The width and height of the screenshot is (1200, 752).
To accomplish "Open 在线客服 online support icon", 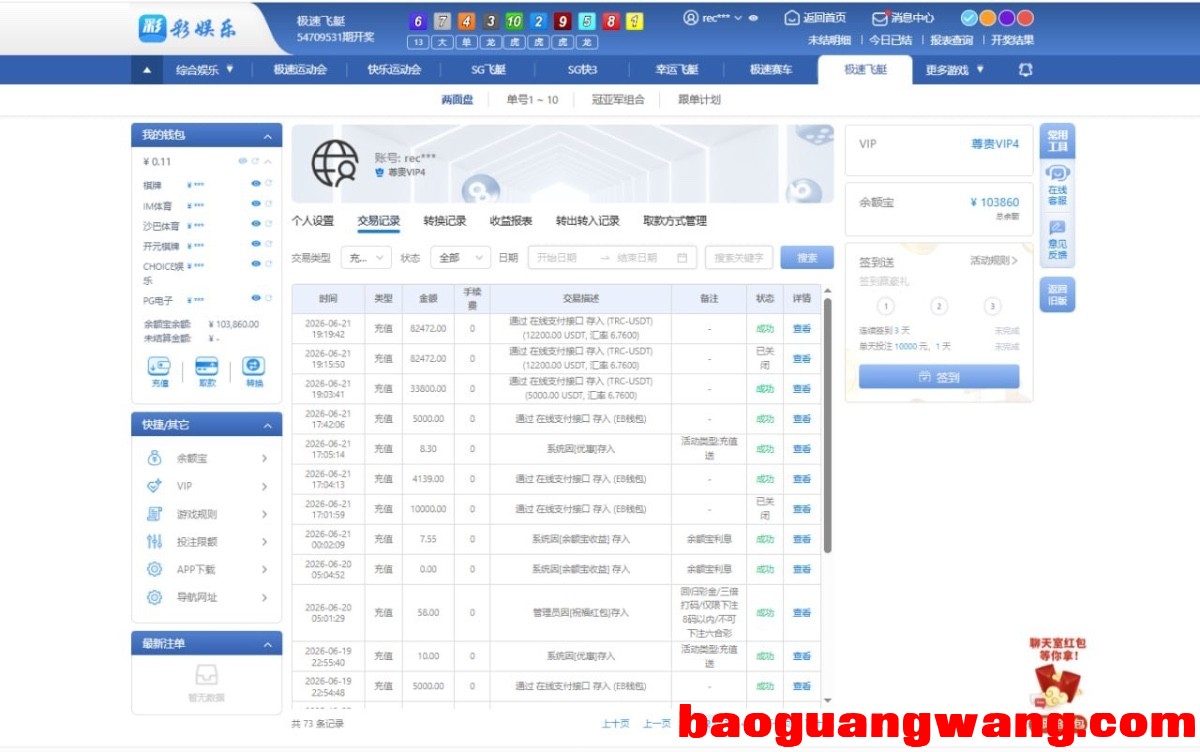I will (1057, 174).
